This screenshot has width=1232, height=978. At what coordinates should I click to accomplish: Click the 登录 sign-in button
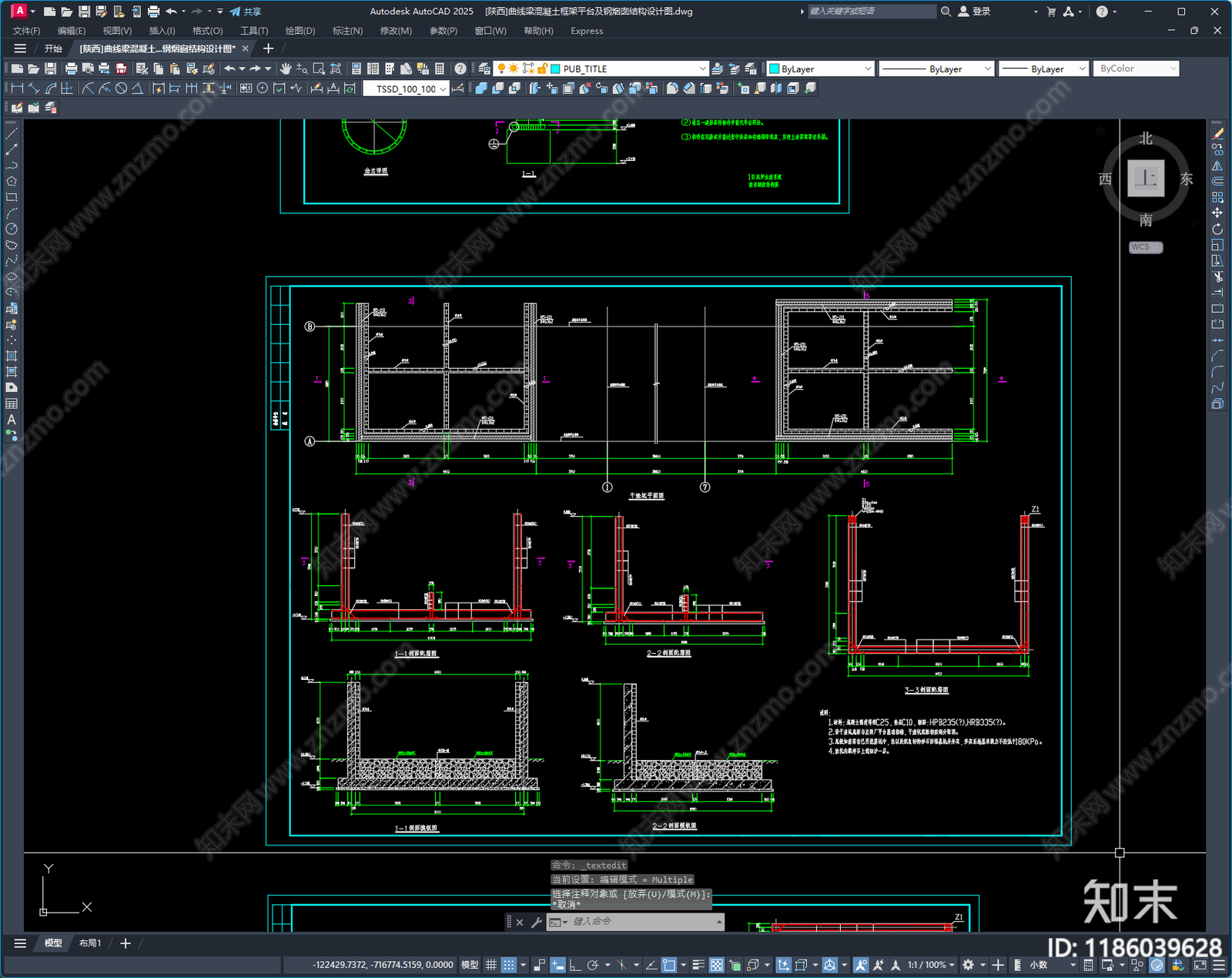(974, 12)
